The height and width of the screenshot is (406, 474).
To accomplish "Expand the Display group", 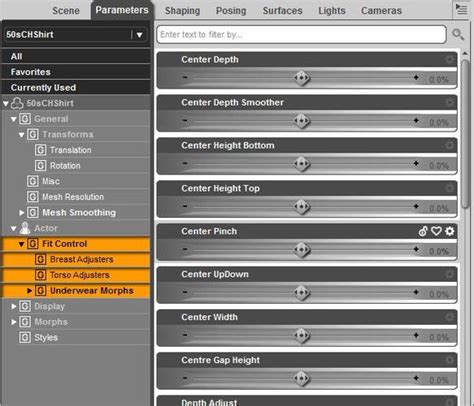I will point(14,306).
